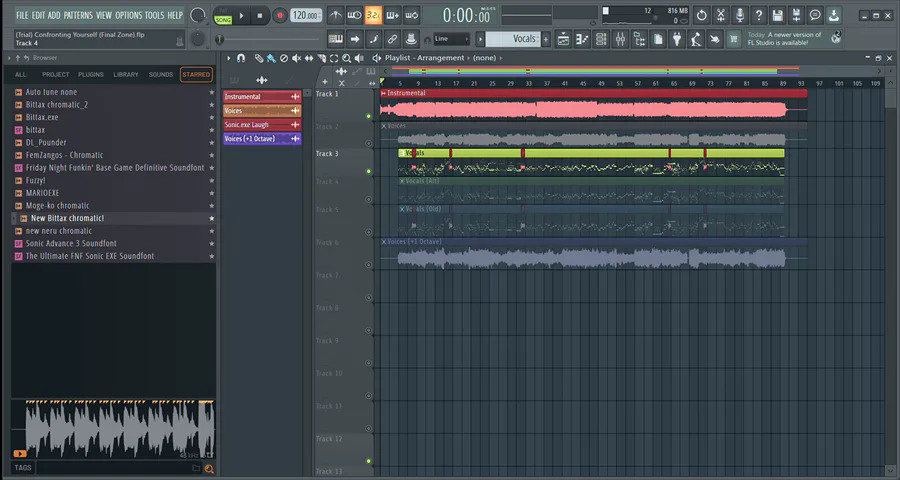The image size is (900, 480).
Task: Select the paint brush tool in playlist
Action: [x=271, y=58]
